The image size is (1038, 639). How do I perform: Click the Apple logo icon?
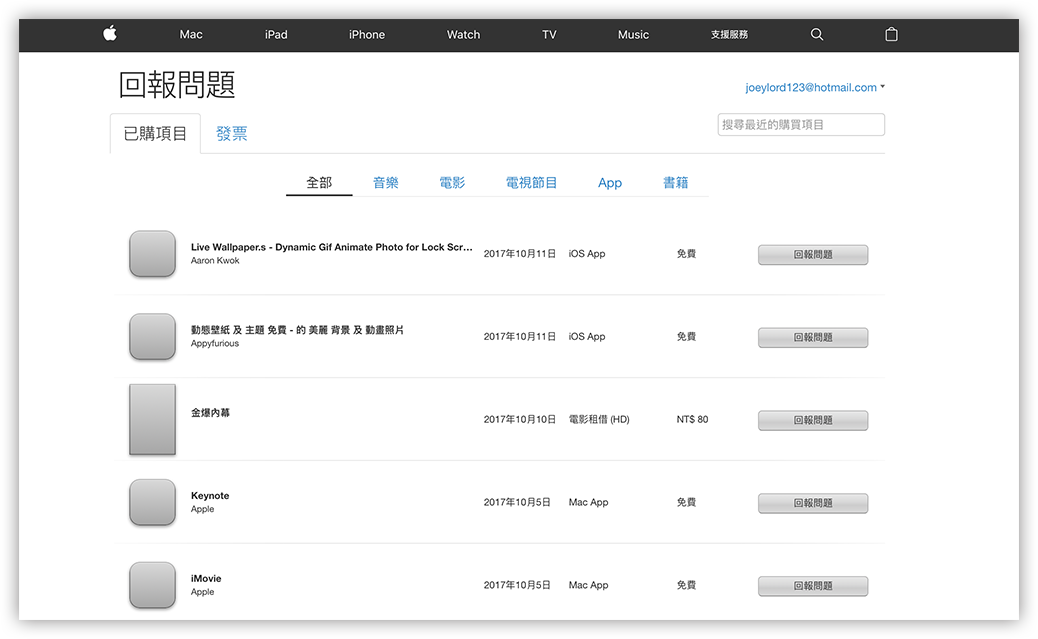click(110, 33)
